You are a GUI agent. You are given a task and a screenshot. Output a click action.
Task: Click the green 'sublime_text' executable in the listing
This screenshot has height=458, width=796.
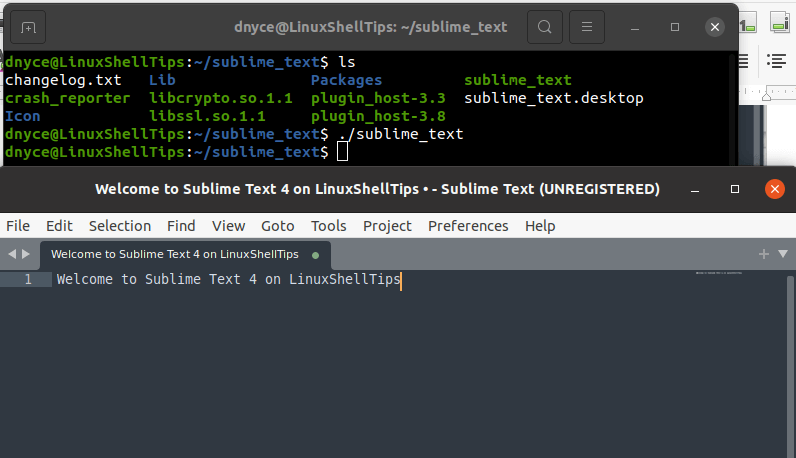518,80
